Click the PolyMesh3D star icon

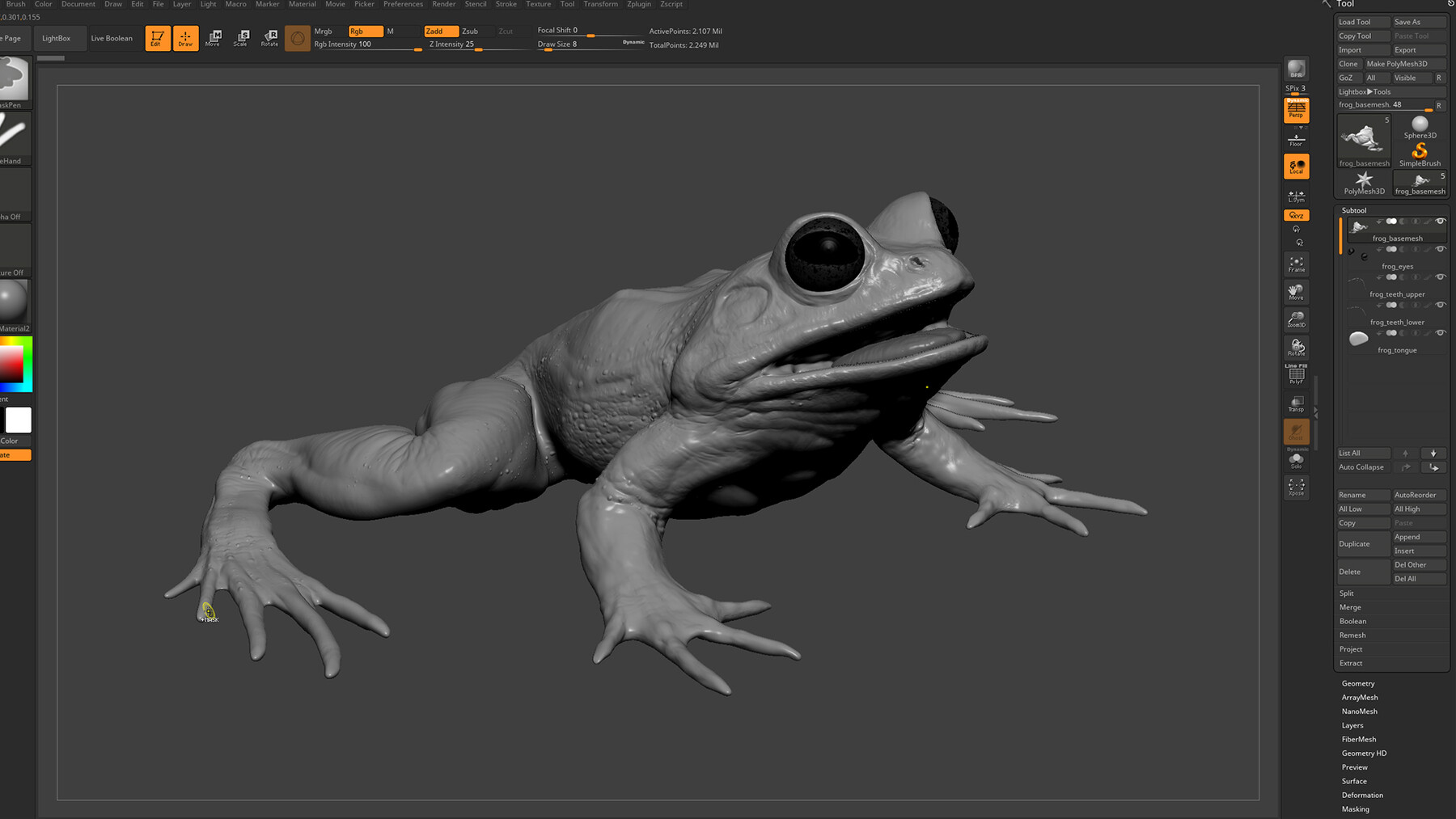[1363, 179]
